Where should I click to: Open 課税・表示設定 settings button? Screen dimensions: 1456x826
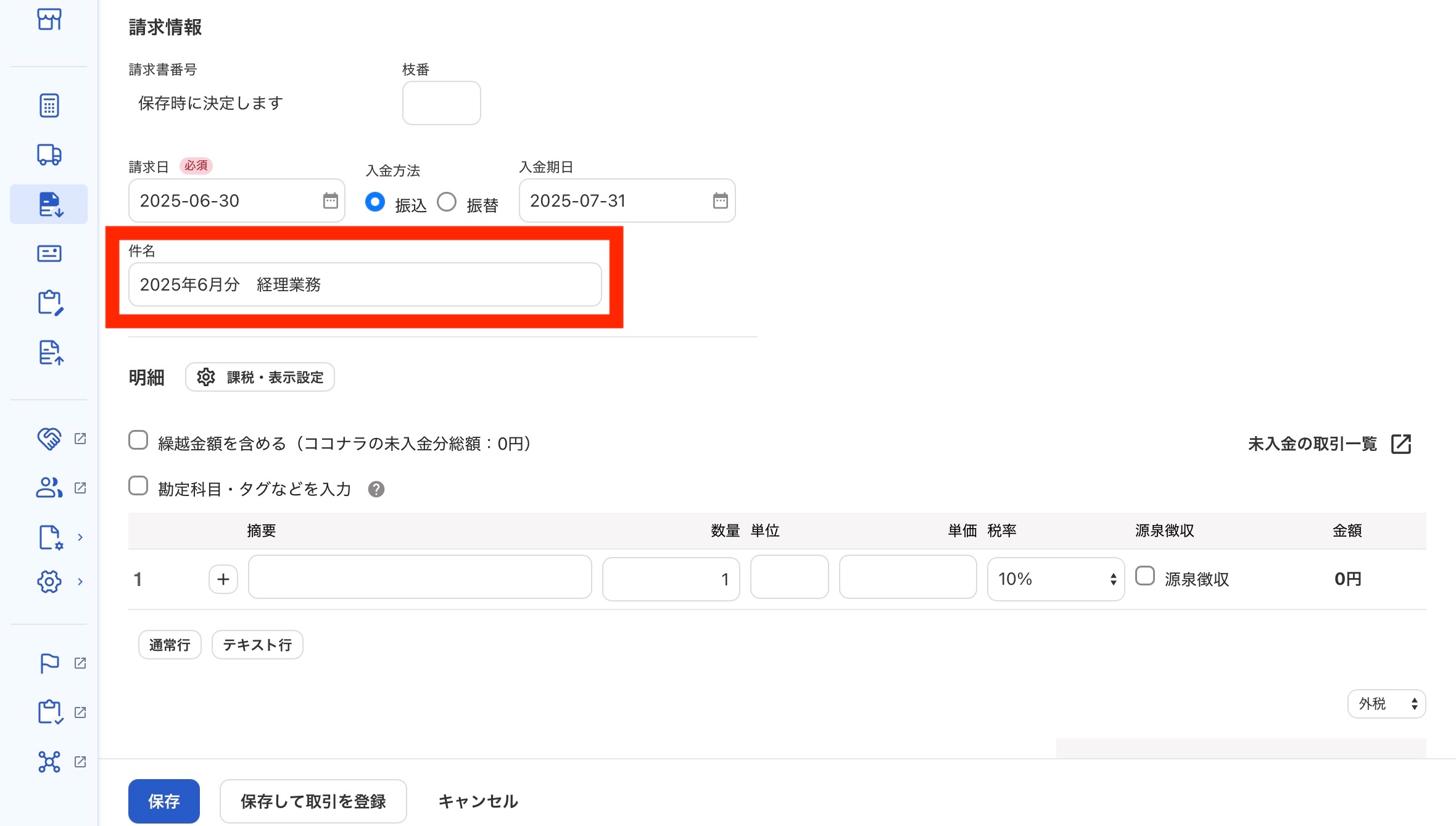pyautogui.click(x=260, y=377)
